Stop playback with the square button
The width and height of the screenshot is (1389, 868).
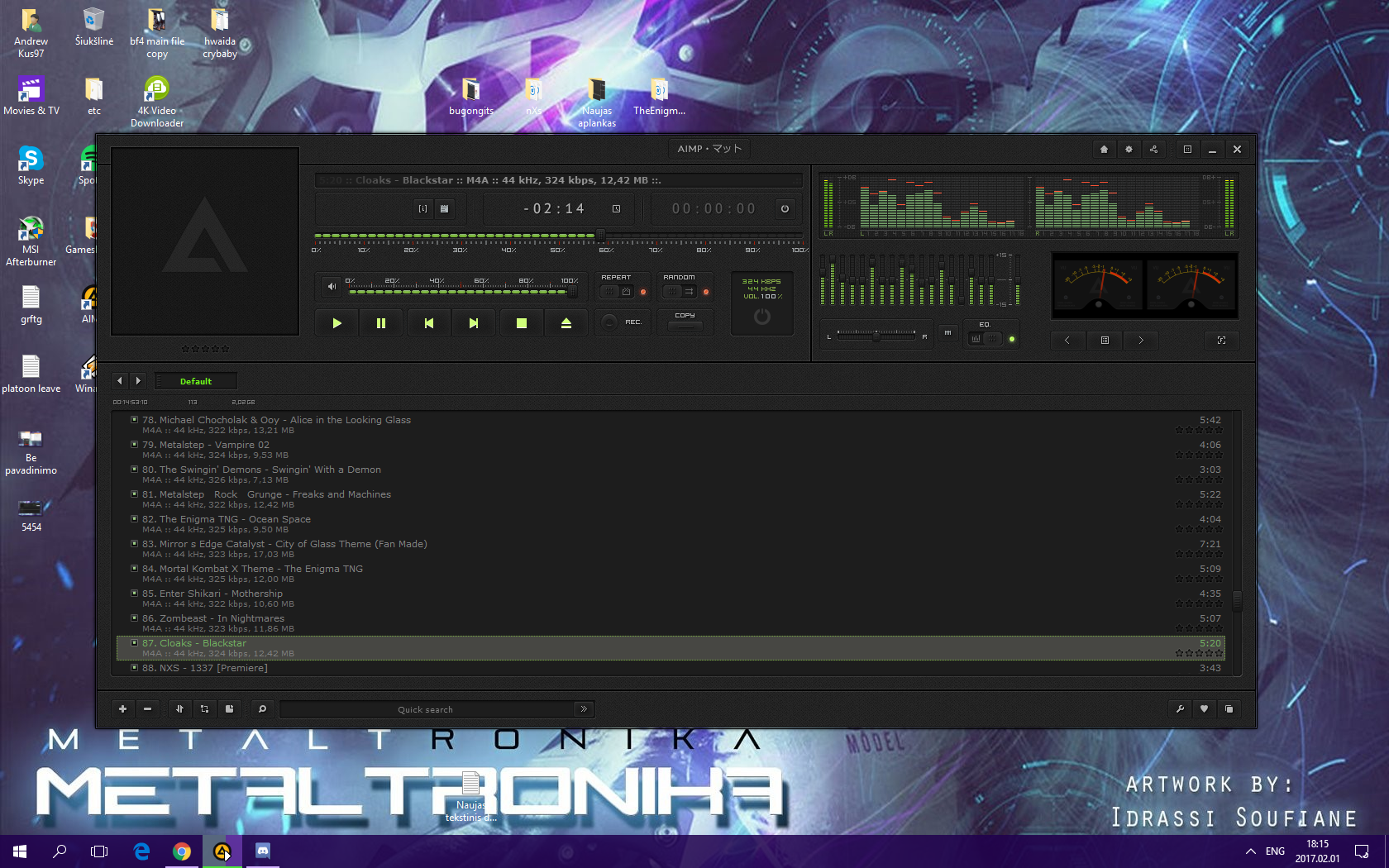point(521,323)
